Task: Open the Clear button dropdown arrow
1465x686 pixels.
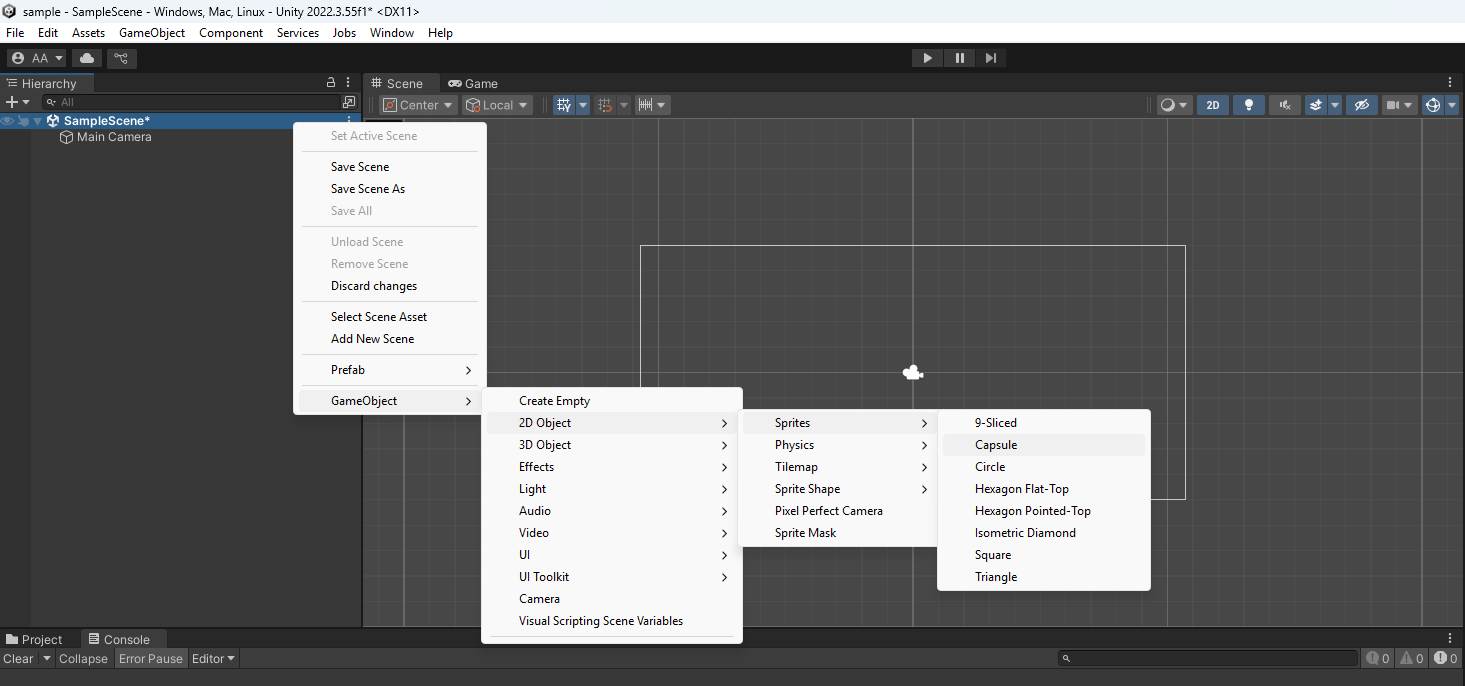Action: point(47,658)
